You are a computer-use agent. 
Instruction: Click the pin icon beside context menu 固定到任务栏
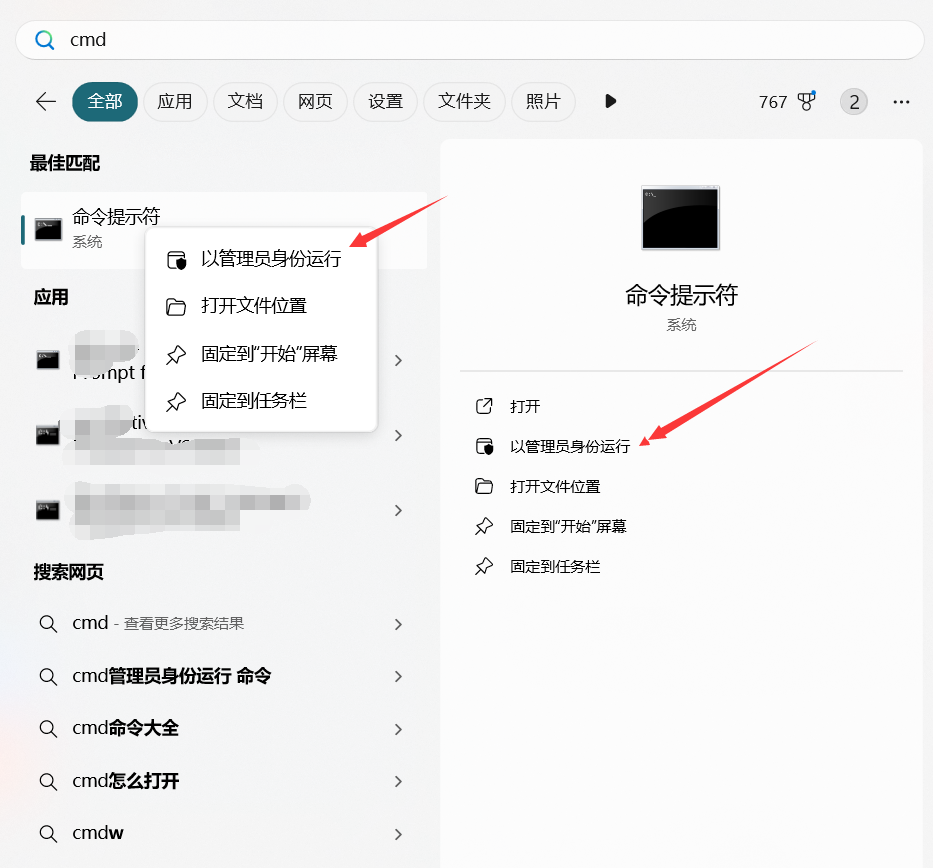pyautogui.click(x=176, y=402)
